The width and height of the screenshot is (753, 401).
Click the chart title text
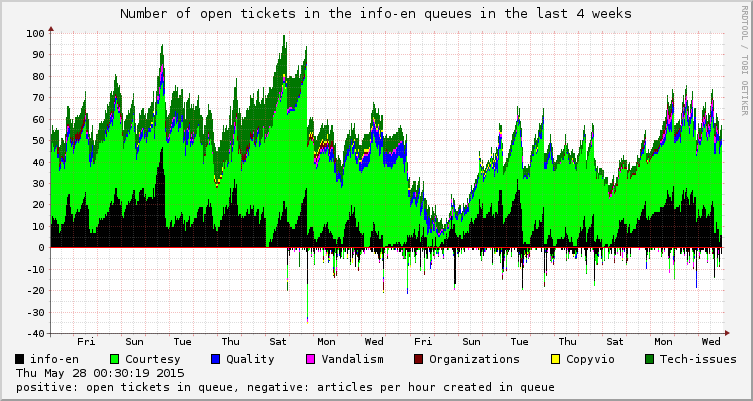pos(376,13)
